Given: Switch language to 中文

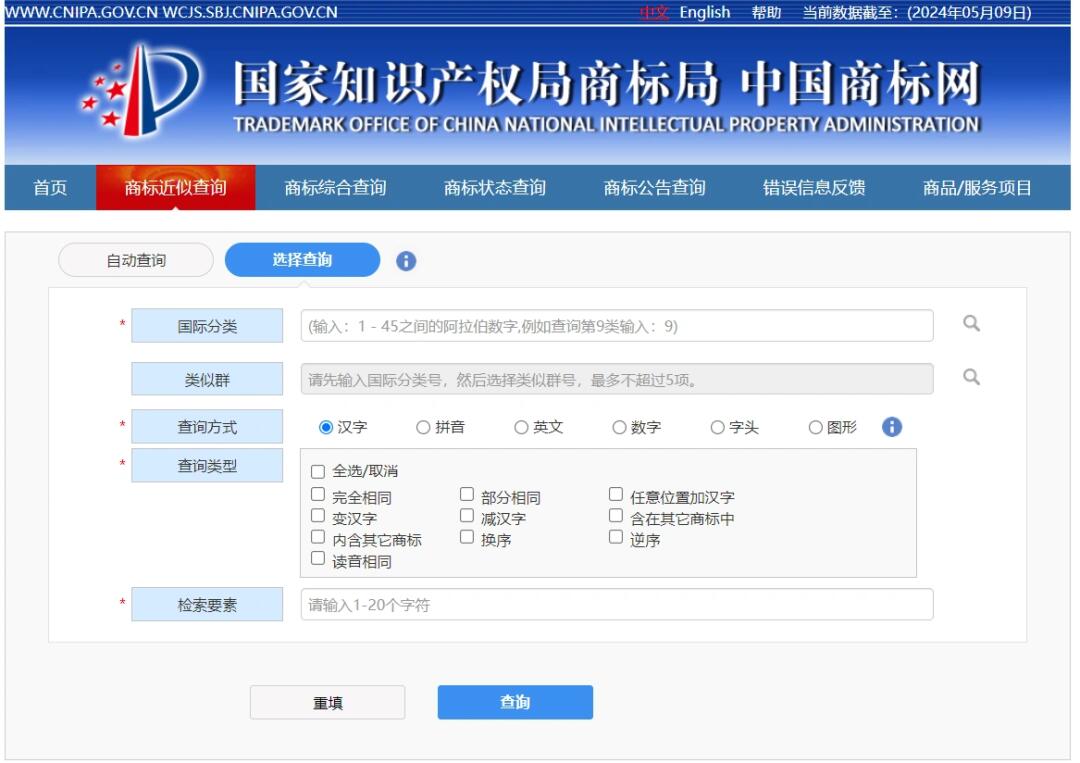Looking at the screenshot, I should coord(654,12).
